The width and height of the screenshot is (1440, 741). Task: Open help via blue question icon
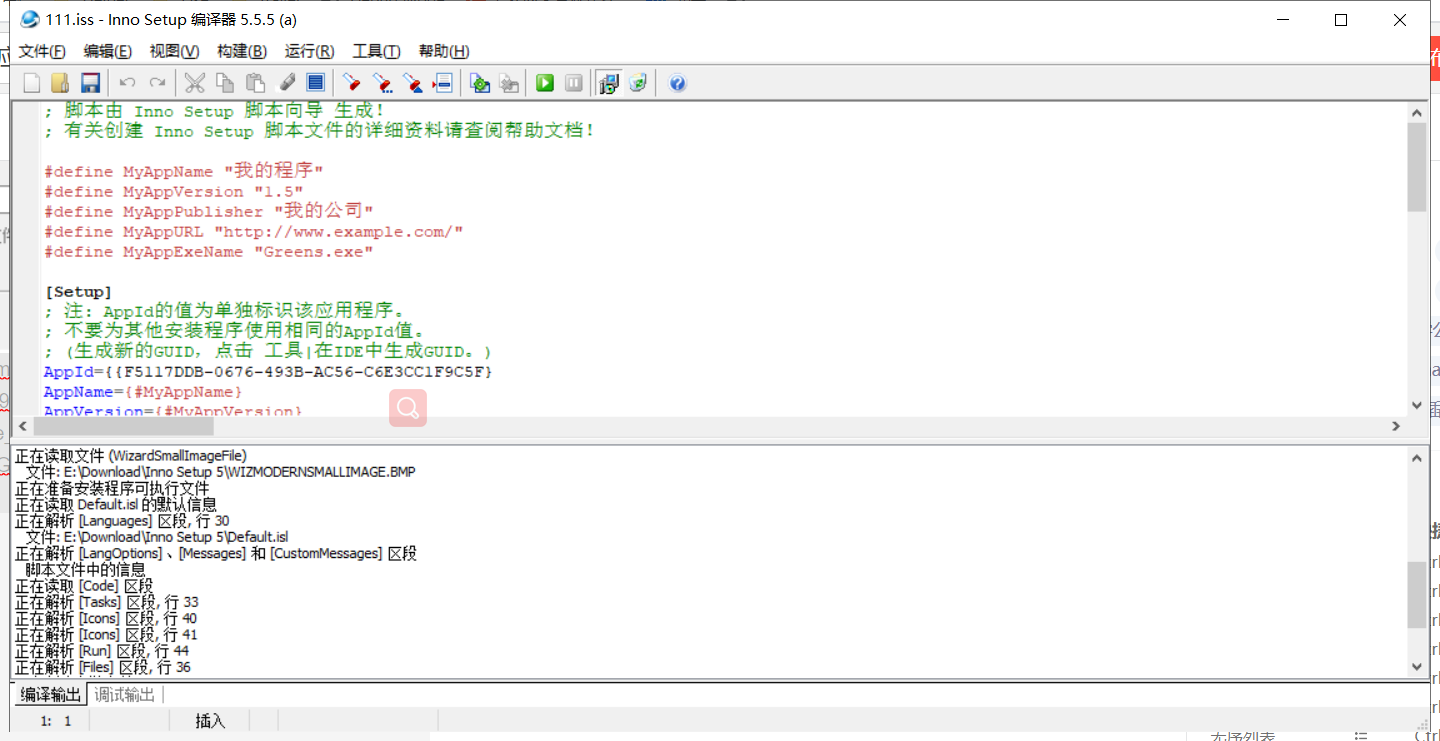click(x=677, y=83)
